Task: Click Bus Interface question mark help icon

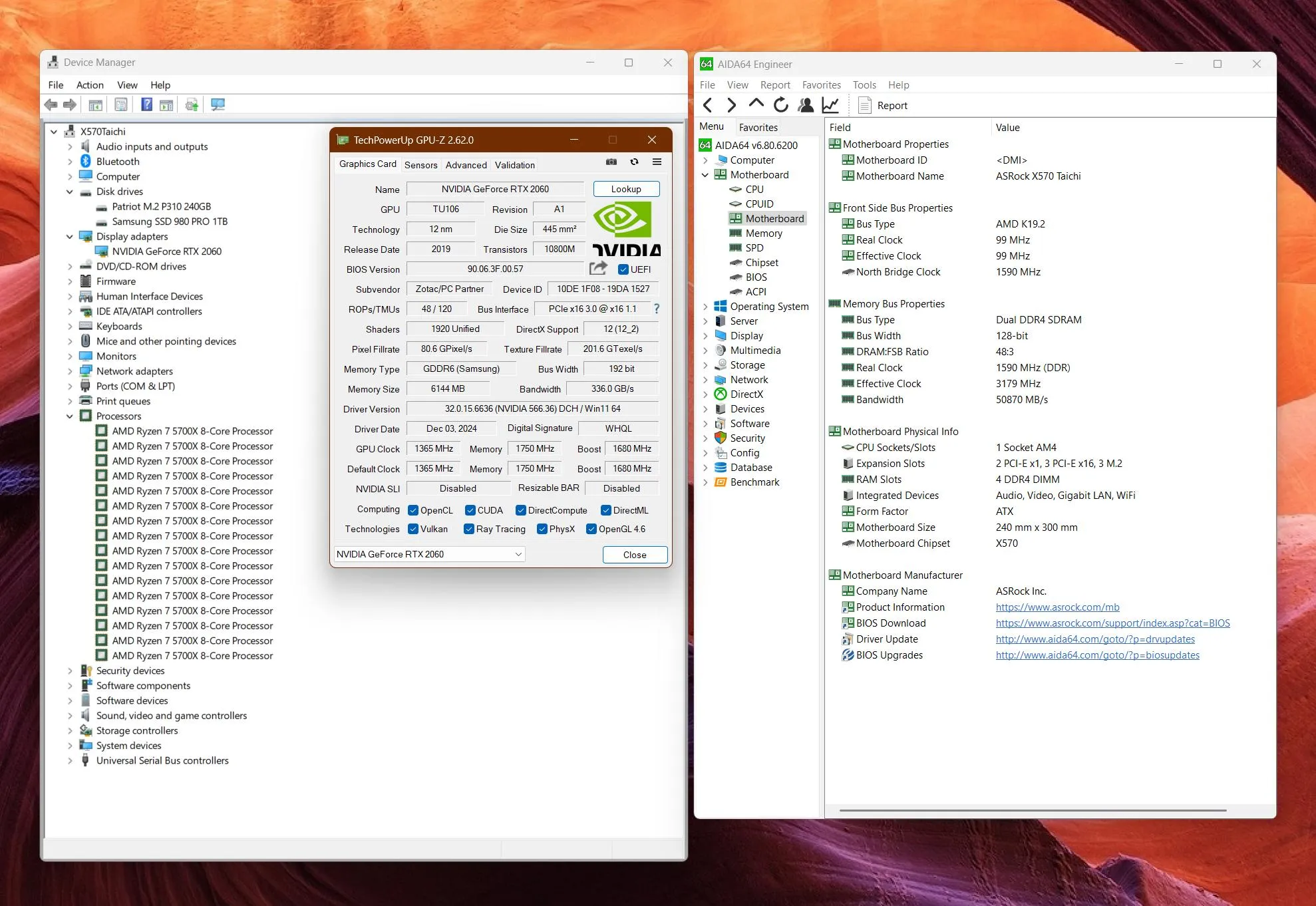Action: click(657, 309)
